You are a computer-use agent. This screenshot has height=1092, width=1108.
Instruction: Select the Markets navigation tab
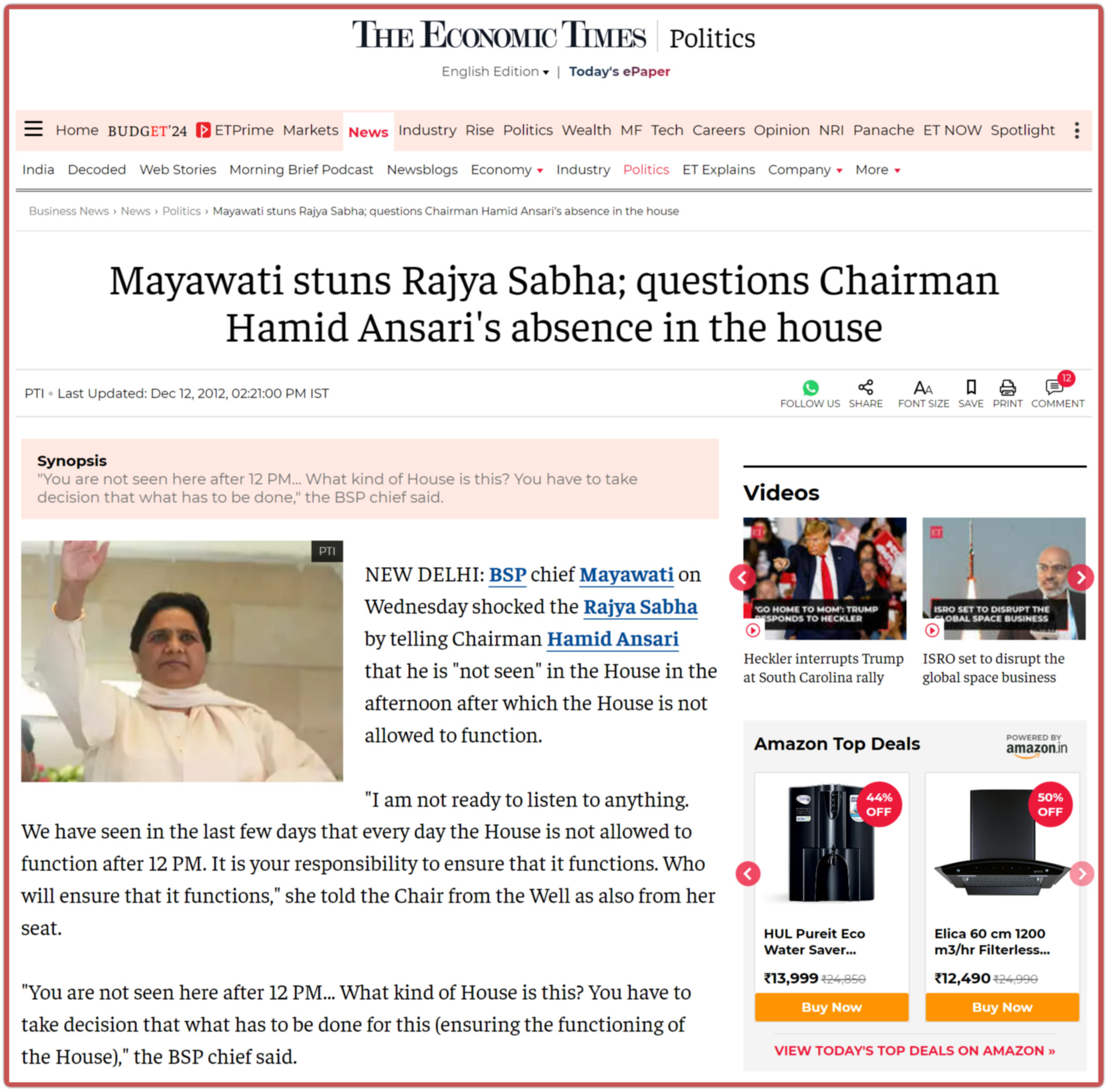[310, 130]
